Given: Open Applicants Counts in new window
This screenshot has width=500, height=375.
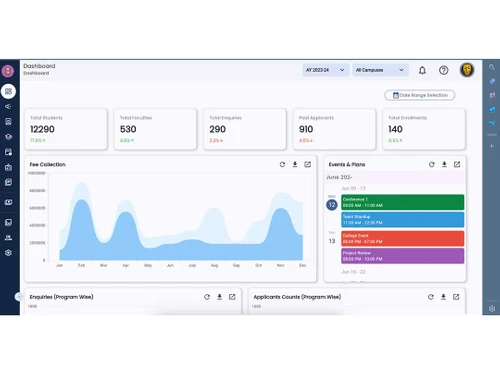Looking at the screenshot, I should click(x=456, y=297).
